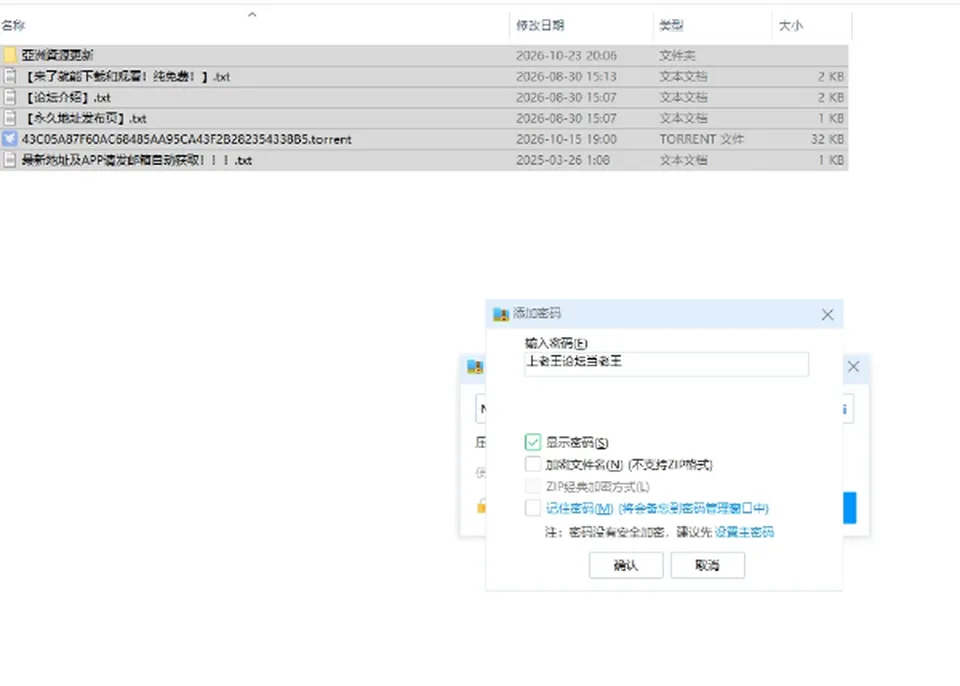Confirm the password with 确认

pos(626,565)
